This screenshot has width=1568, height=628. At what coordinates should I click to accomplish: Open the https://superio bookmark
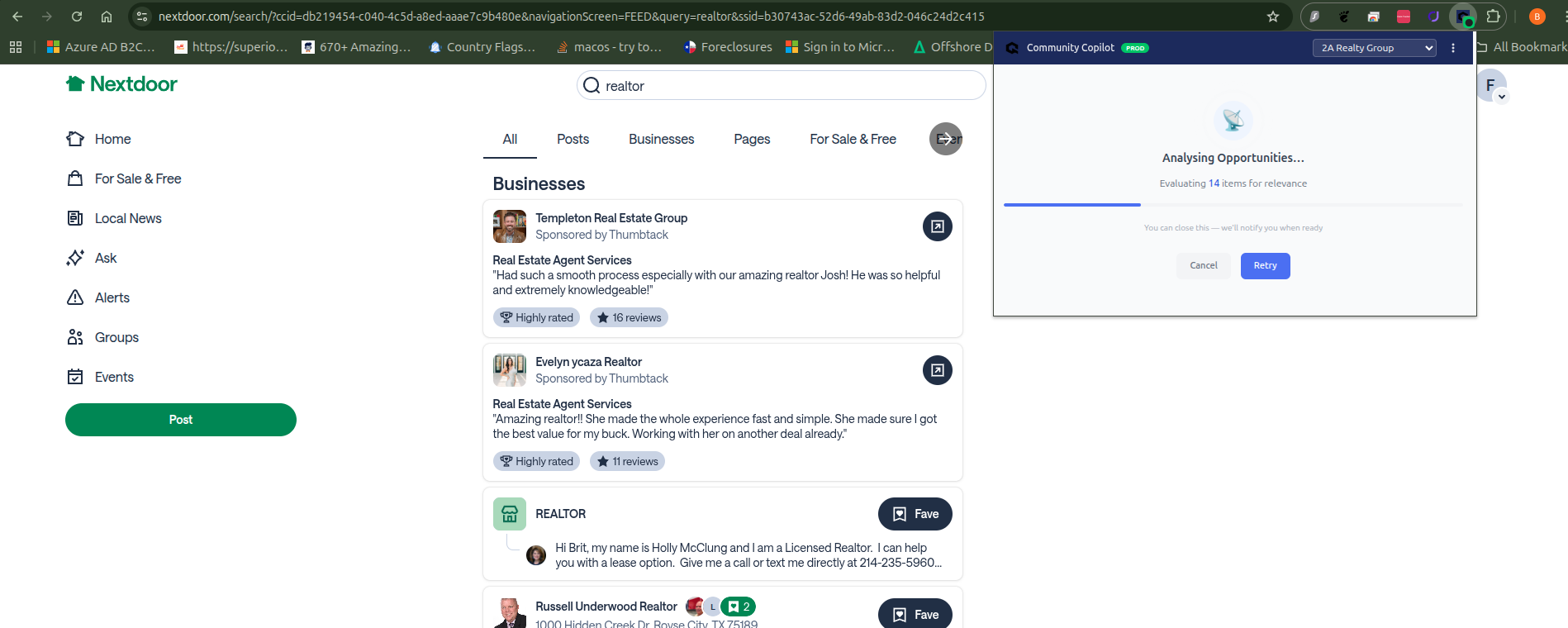pos(231,47)
